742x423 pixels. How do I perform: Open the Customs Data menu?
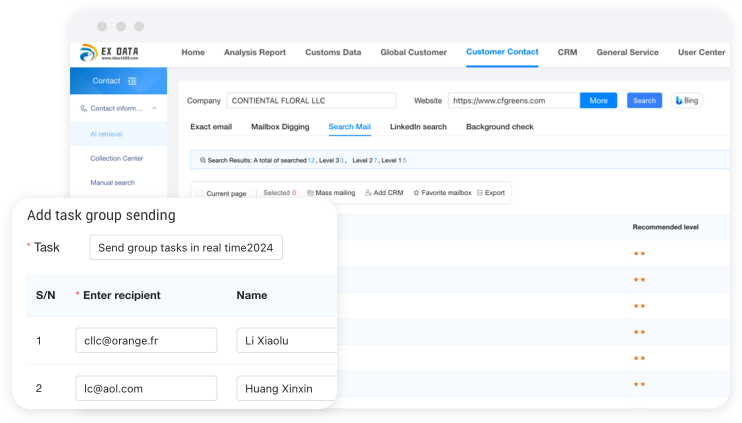click(x=333, y=52)
